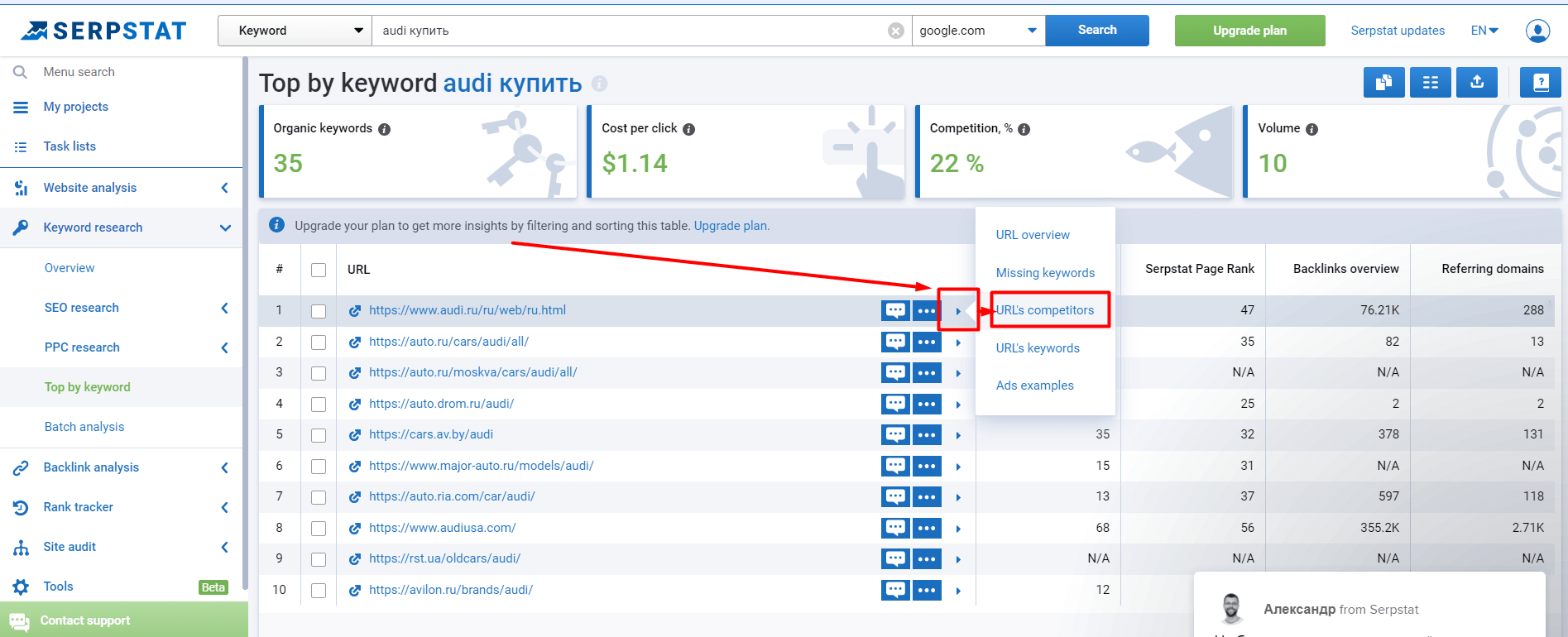Click the Menu search magnifier icon

21,72
